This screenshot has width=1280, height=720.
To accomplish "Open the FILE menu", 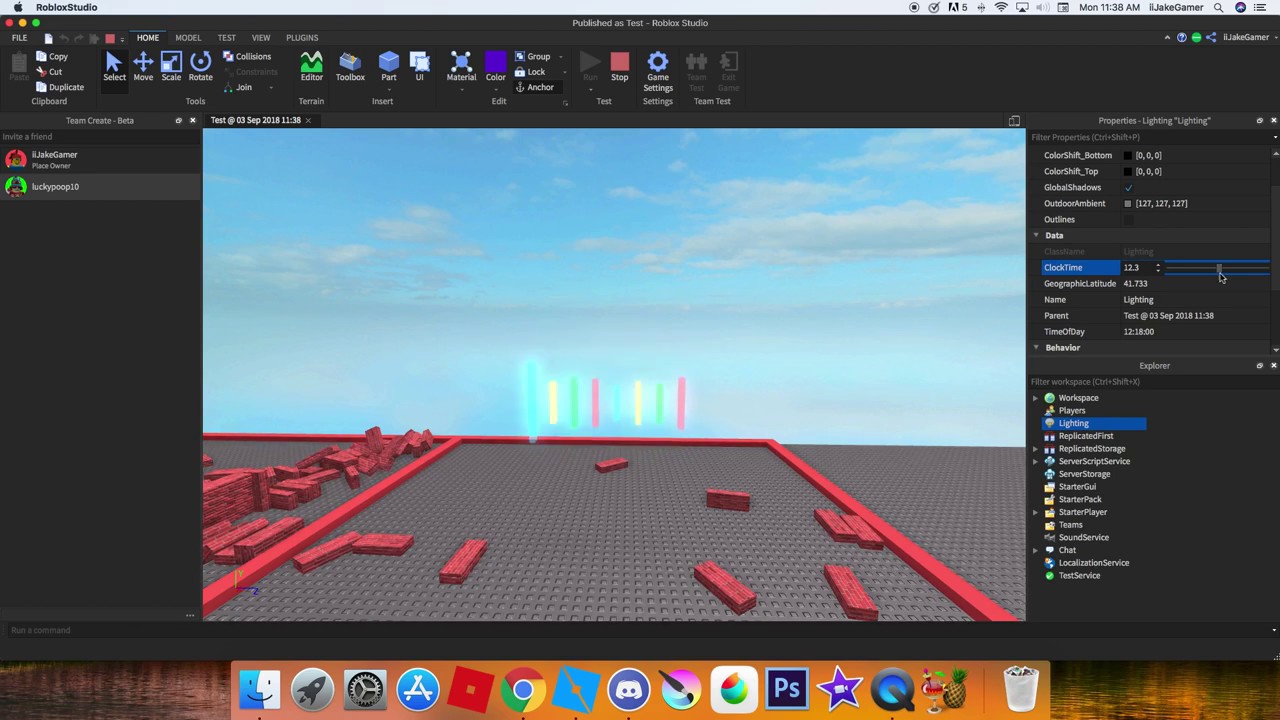I will pyautogui.click(x=19, y=38).
